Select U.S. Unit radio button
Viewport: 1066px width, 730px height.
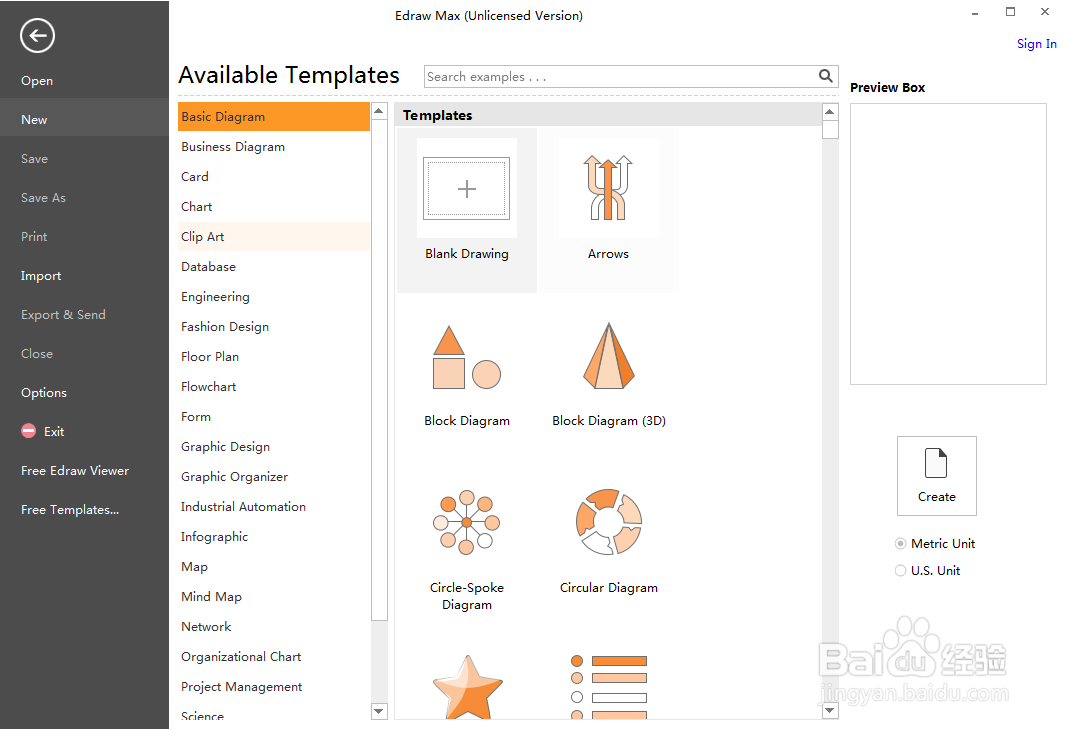coord(900,571)
